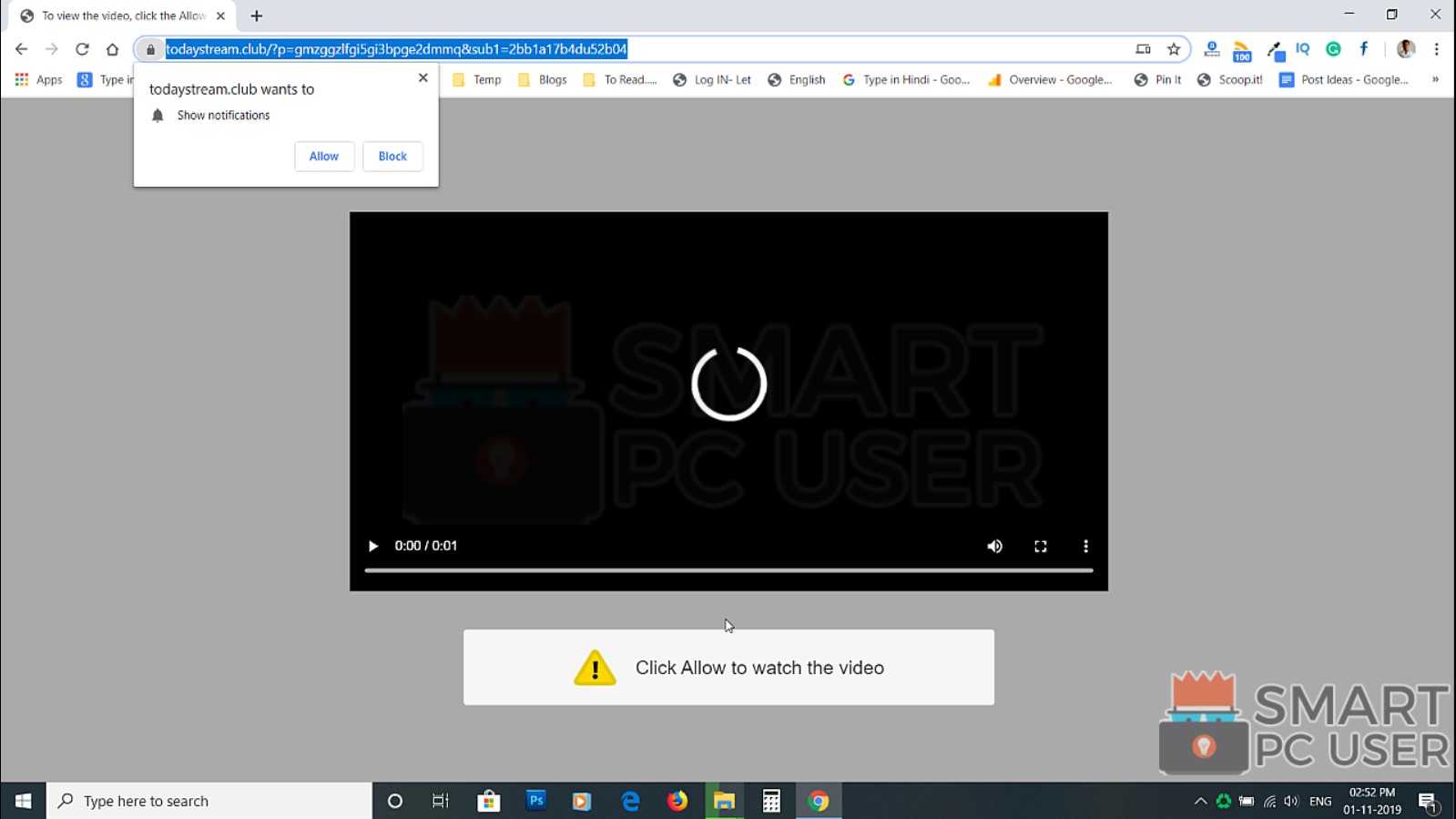Switch ENG input language in tray
Viewport: 1456px width, 819px height.
[1320, 801]
